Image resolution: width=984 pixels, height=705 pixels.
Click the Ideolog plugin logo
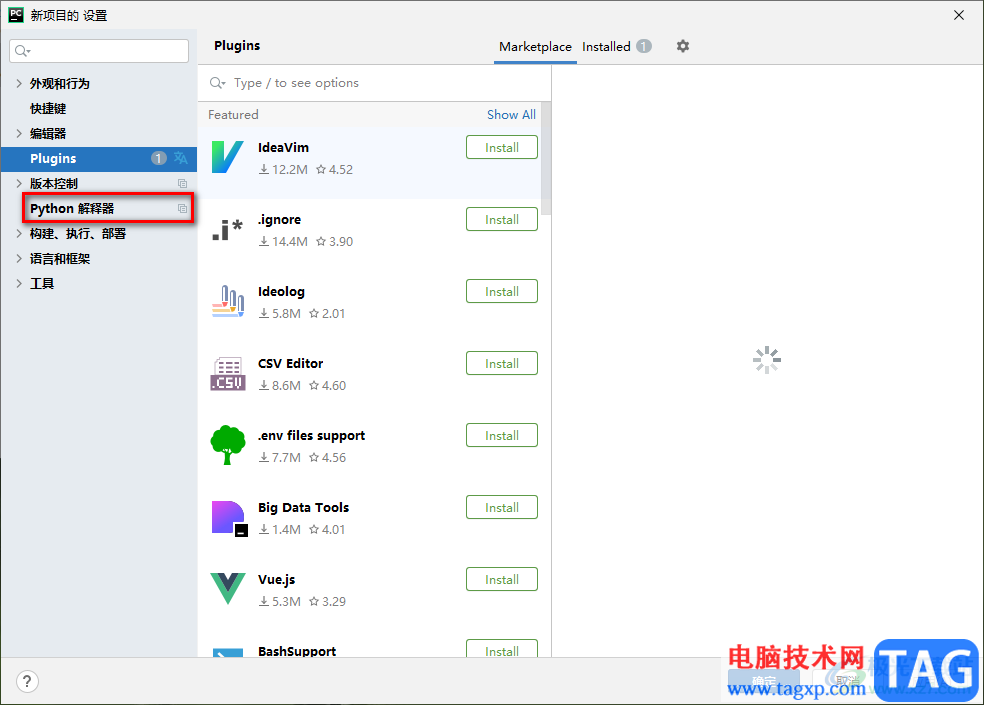pos(227,301)
